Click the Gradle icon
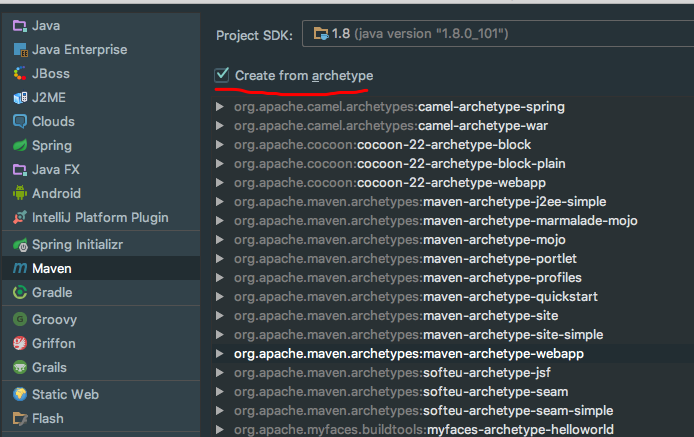 [x=20, y=292]
